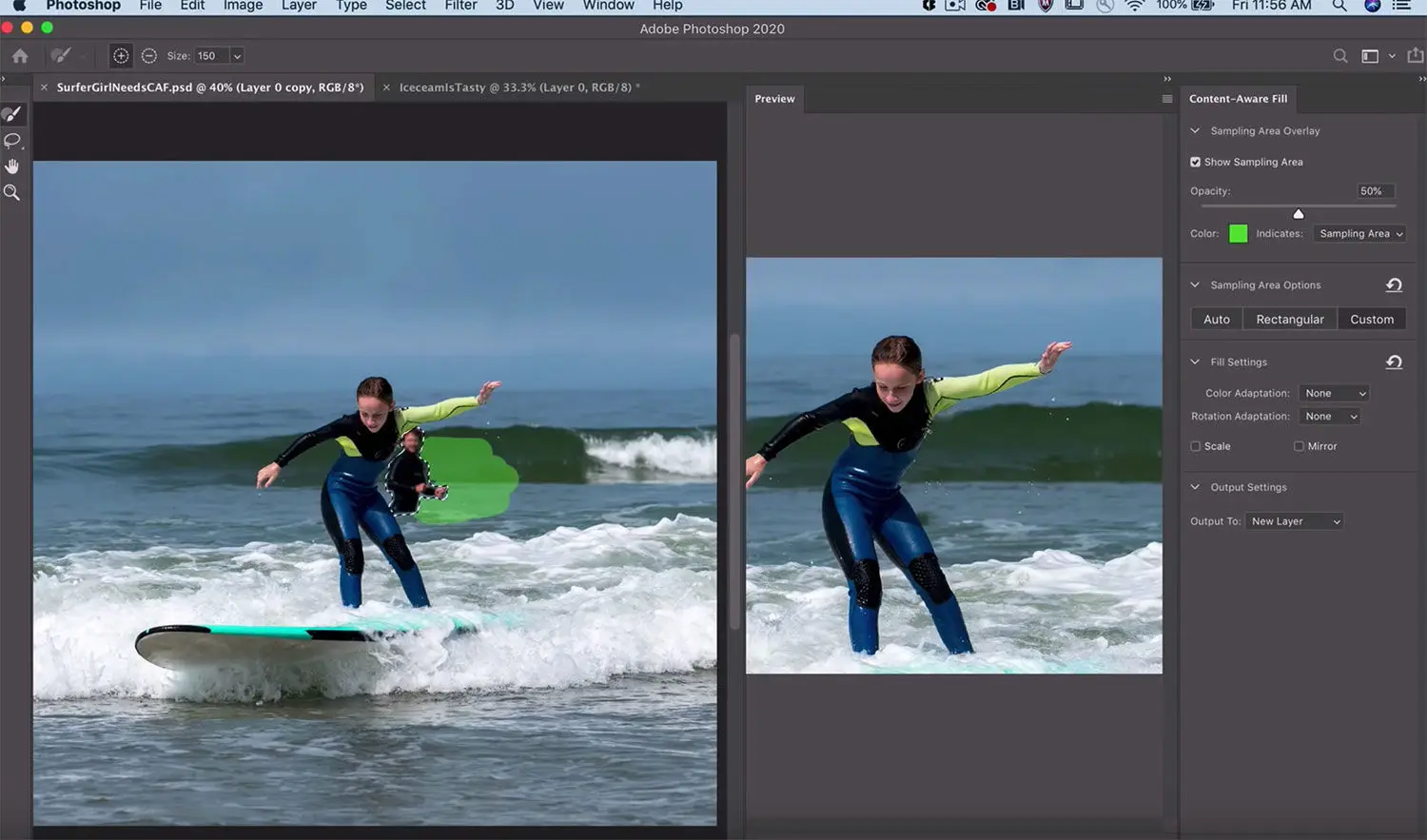
Task: Choose the subtract-from-sampling-area brush mode
Action: click(x=149, y=55)
